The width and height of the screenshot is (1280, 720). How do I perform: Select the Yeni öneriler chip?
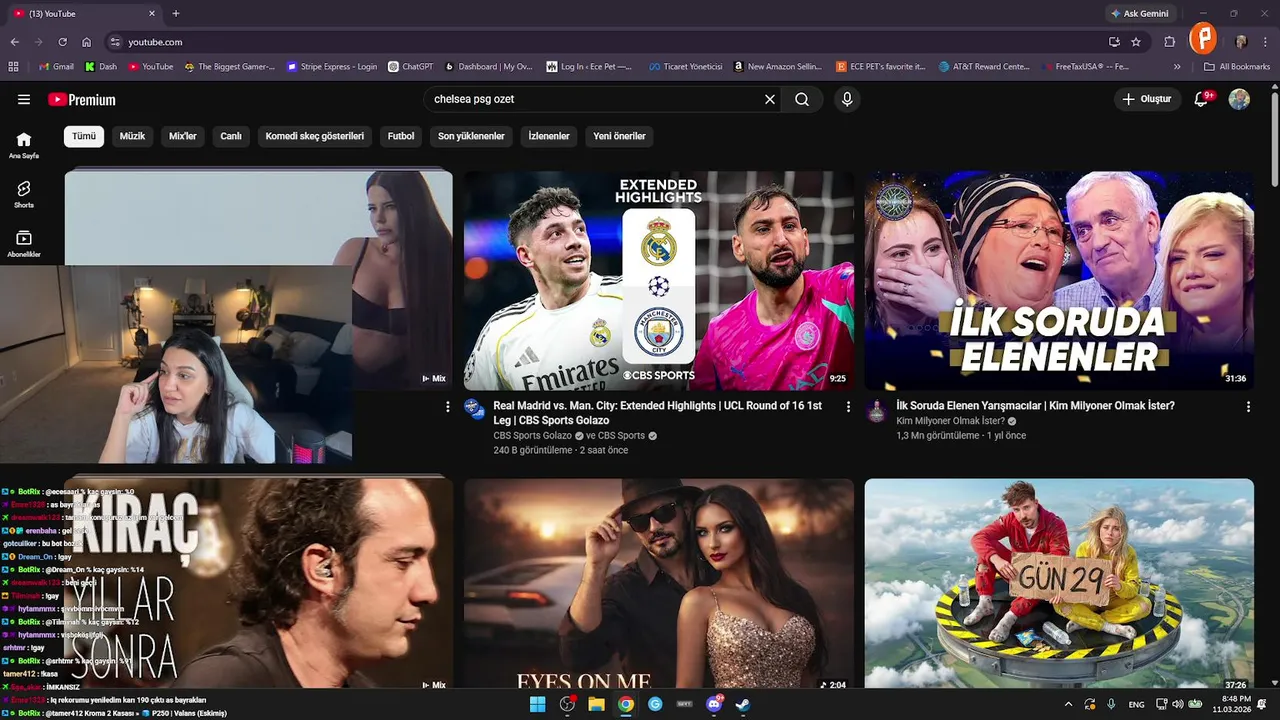pyautogui.click(x=619, y=136)
